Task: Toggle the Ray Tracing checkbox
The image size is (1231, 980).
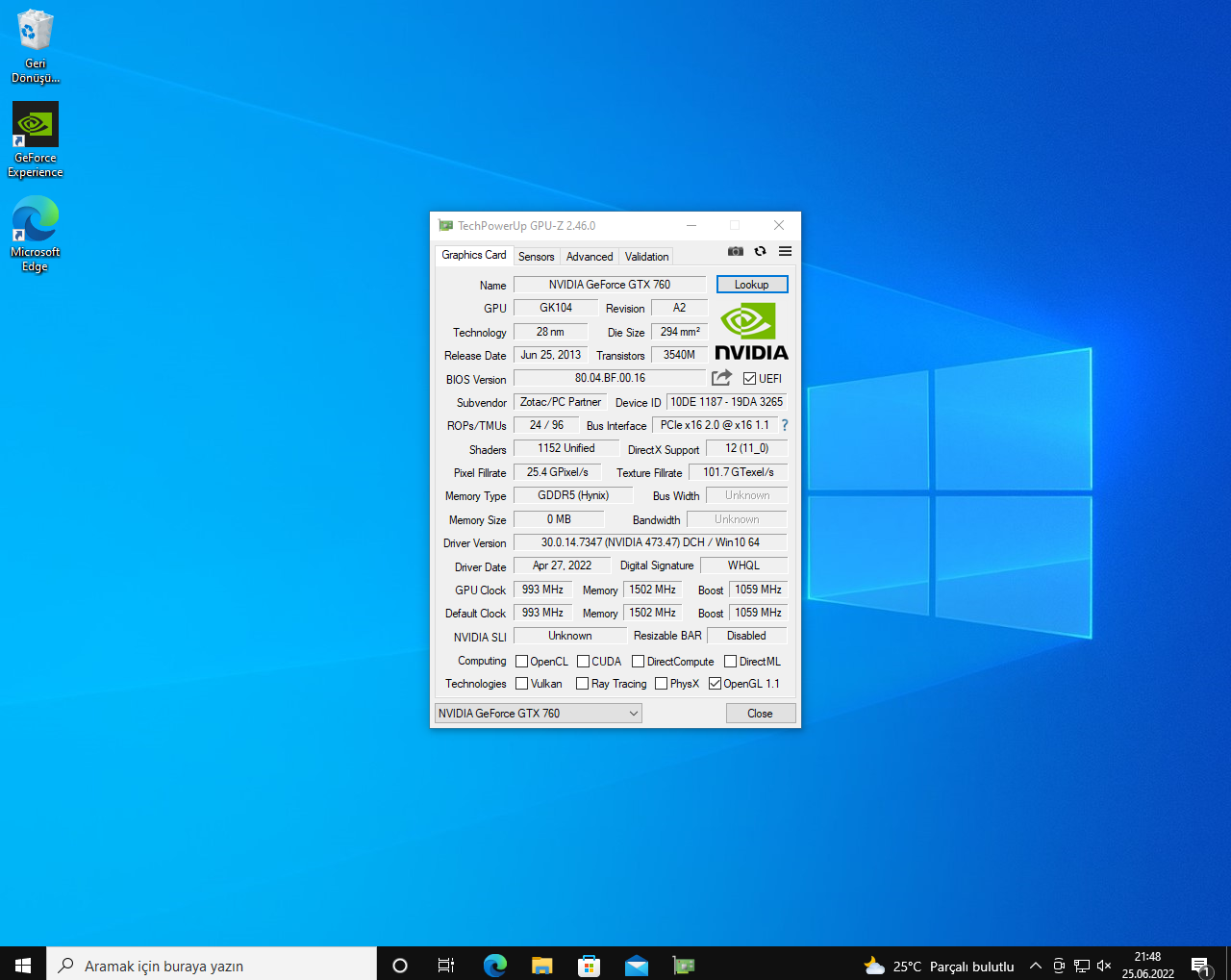Action: 582,684
